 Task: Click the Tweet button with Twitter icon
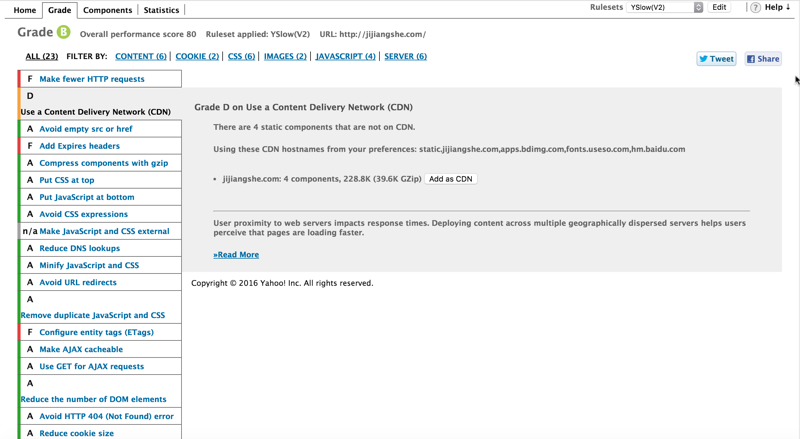716,59
